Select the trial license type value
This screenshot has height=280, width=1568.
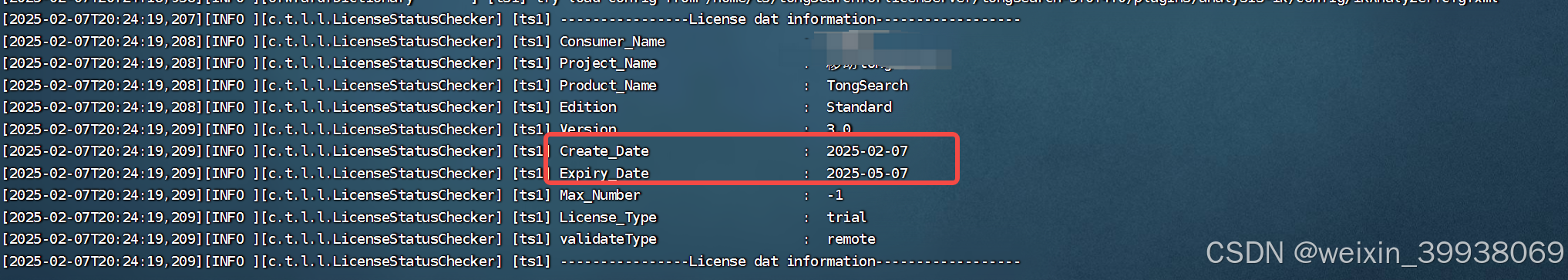tap(846, 218)
